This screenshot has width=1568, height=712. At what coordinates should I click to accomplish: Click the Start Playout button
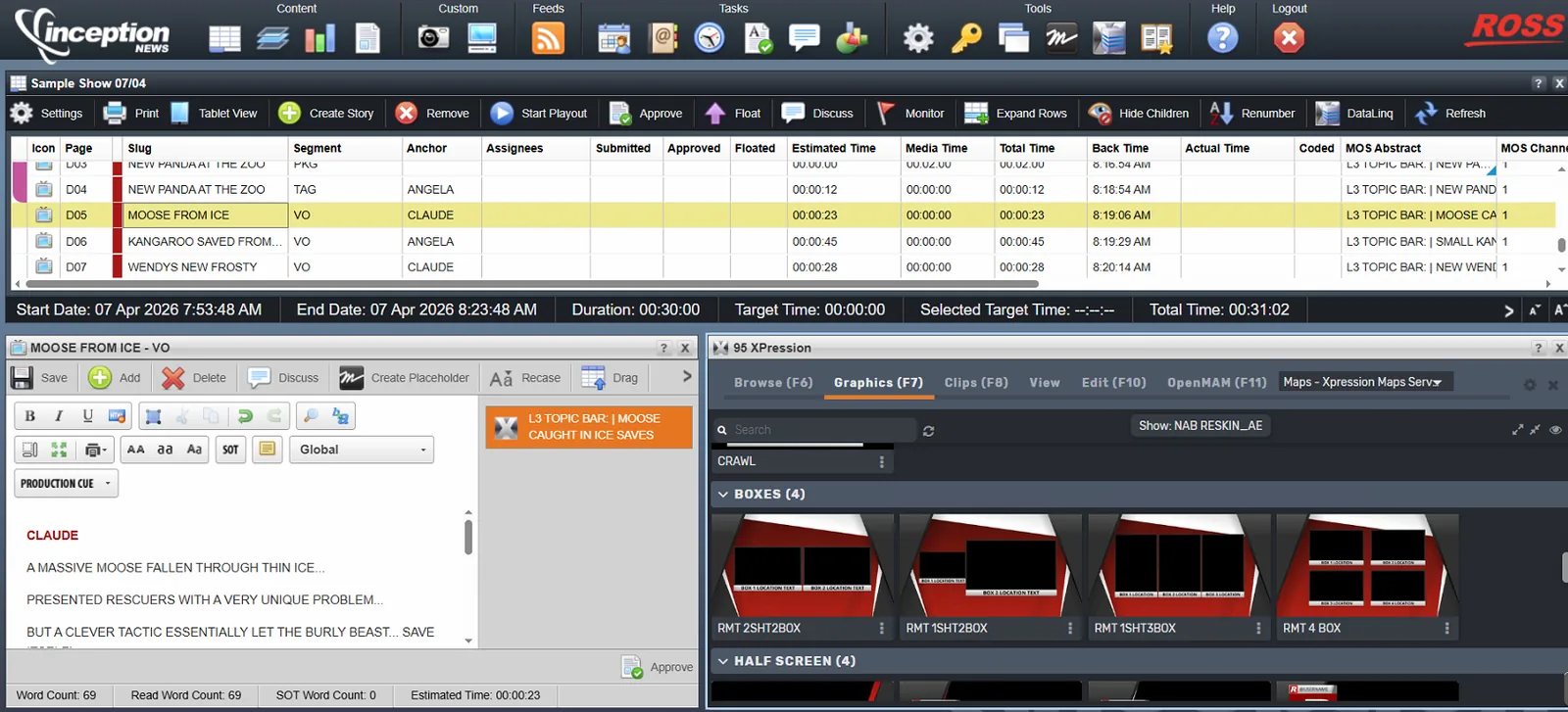(x=539, y=113)
